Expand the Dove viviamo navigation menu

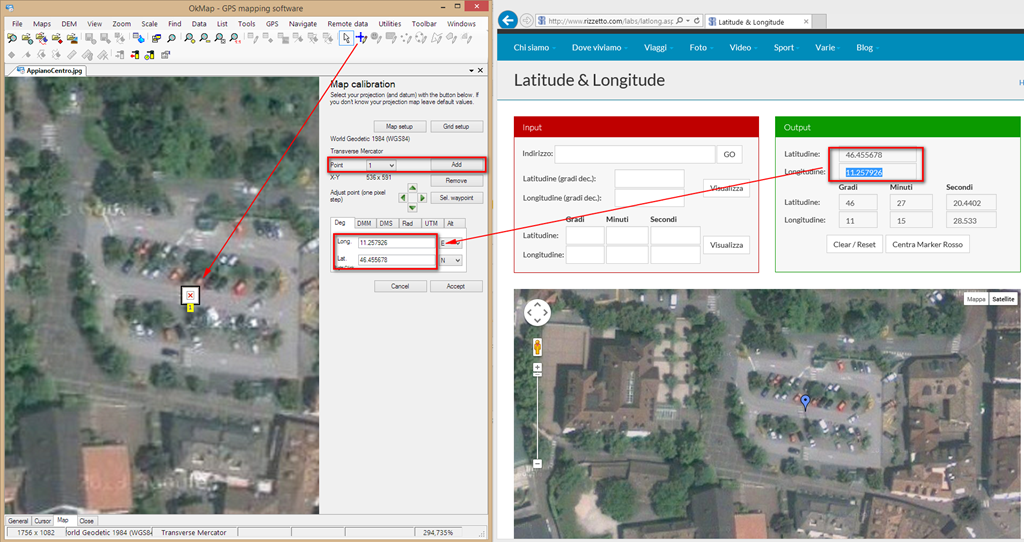[600, 48]
